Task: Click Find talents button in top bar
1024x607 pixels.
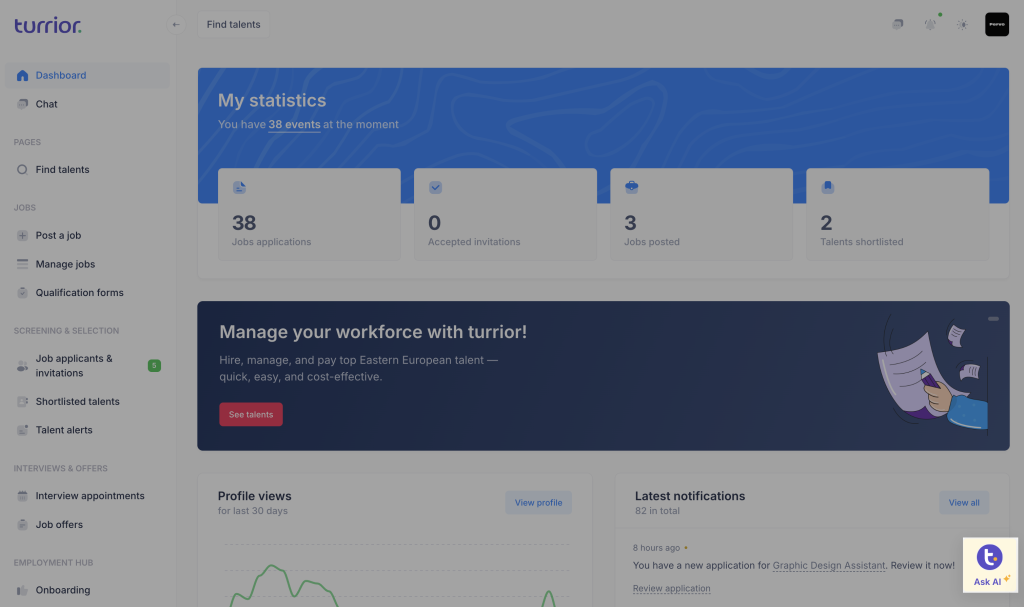Action: tap(233, 25)
